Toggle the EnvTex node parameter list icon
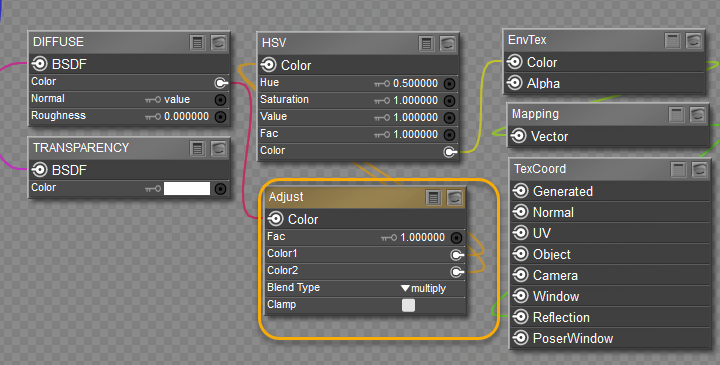This screenshot has width=720, height=365. (x=673, y=41)
